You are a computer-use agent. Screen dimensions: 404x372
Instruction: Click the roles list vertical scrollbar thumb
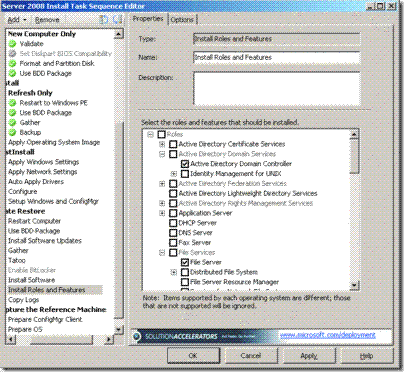click(x=354, y=156)
